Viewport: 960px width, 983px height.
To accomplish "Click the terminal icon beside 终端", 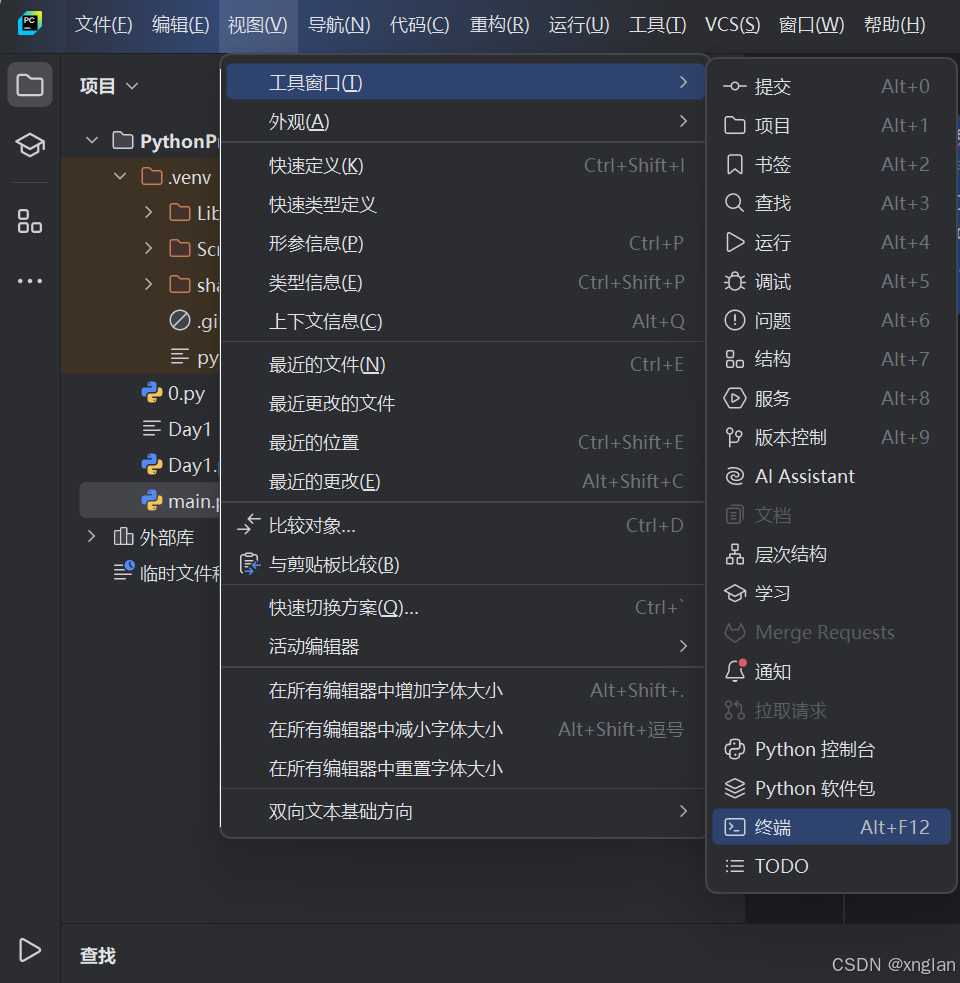I will click(x=734, y=827).
